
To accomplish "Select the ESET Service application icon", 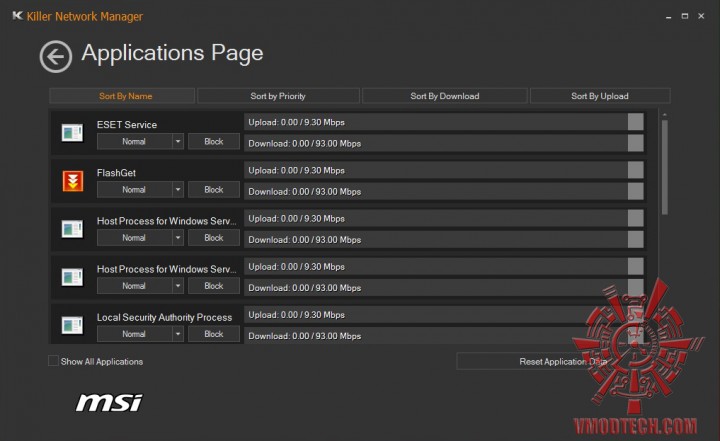I will (73, 133).
